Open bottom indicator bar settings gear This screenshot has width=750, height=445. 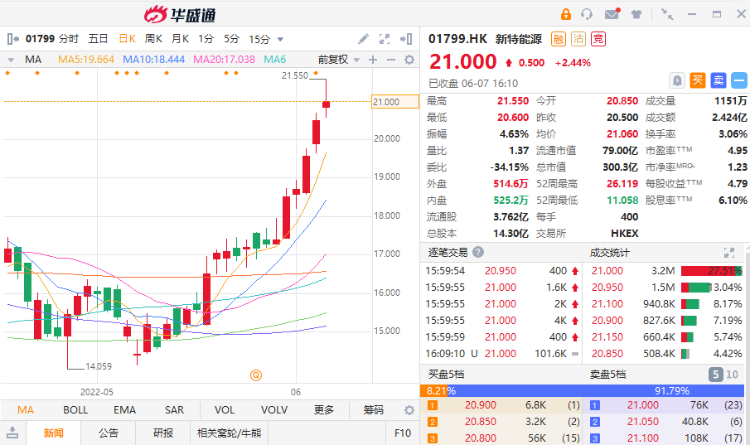pyautogui.click(x=409, y=410)
